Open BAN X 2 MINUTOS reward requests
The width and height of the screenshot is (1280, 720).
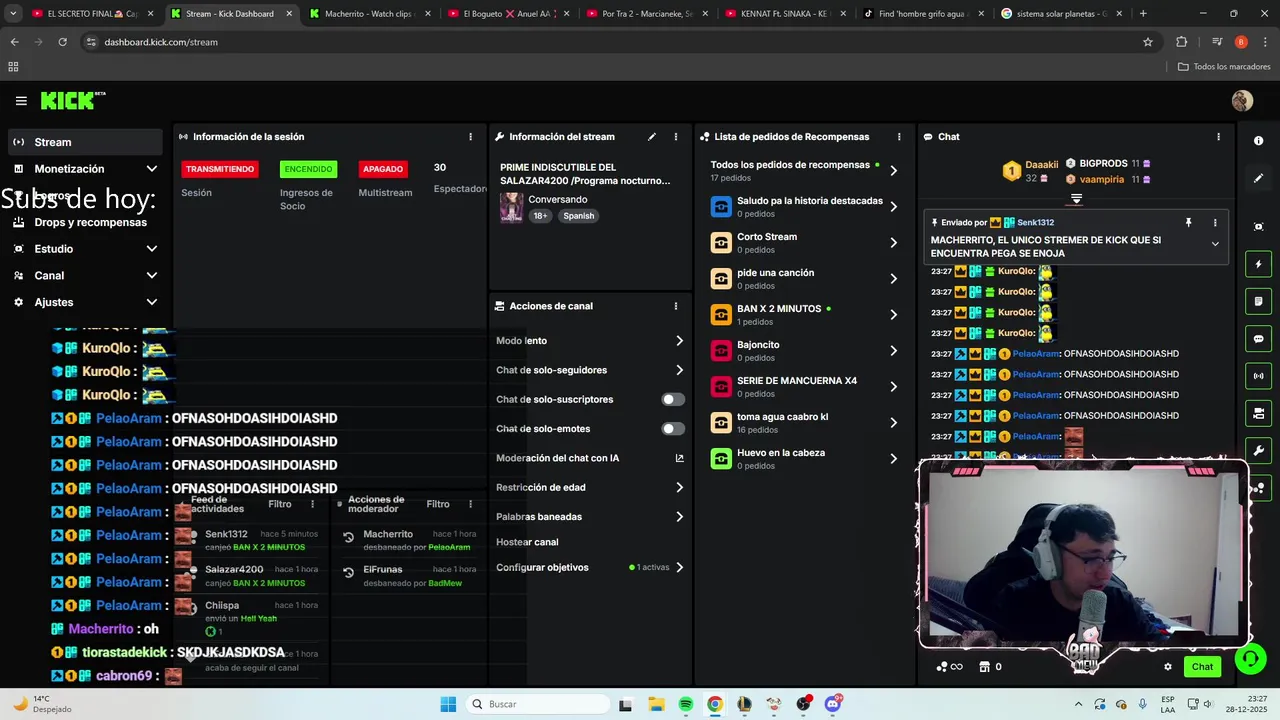[804, 314]
